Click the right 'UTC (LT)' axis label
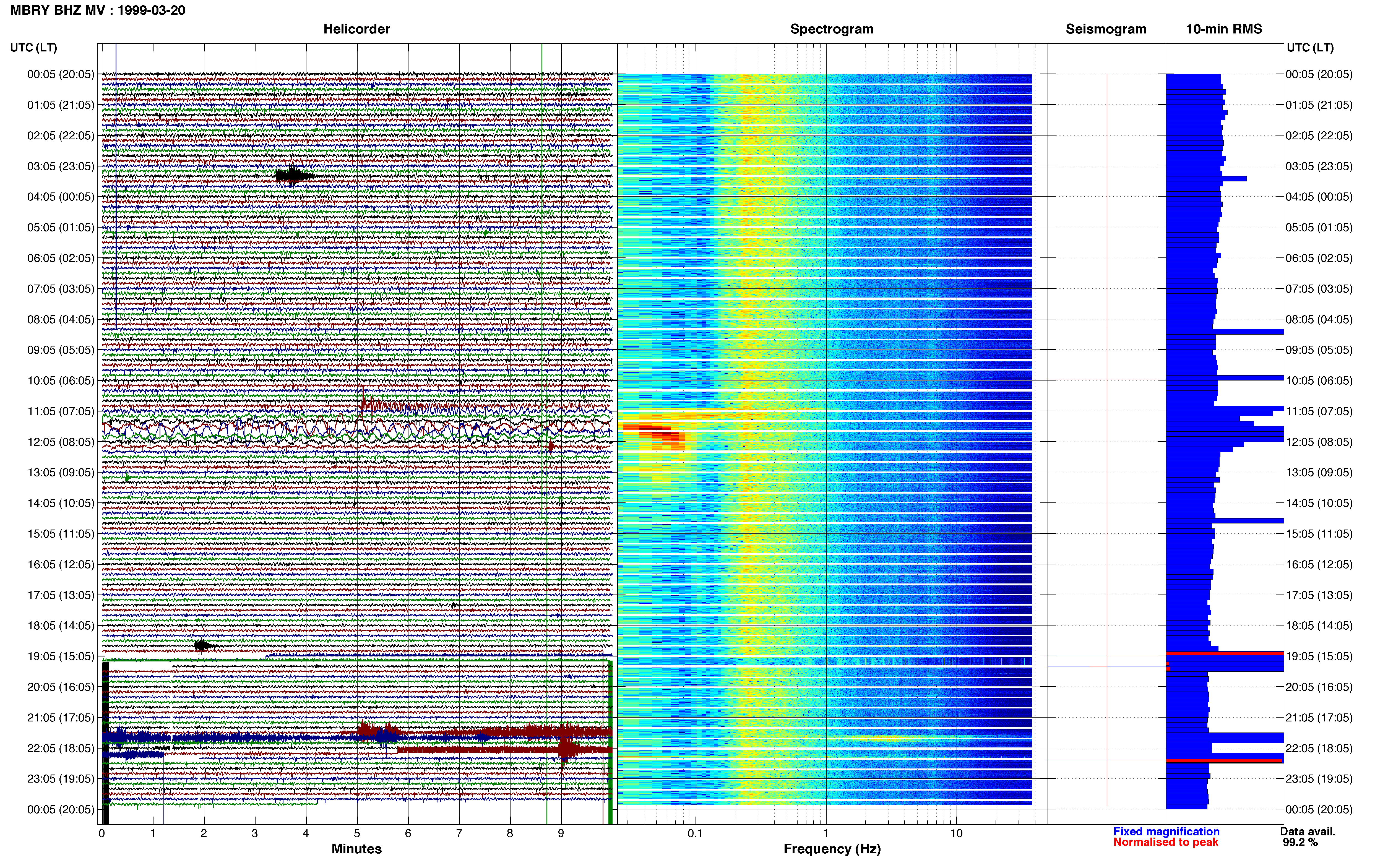The height and width of the screenshot is (868, 1388). point(1310,48)
